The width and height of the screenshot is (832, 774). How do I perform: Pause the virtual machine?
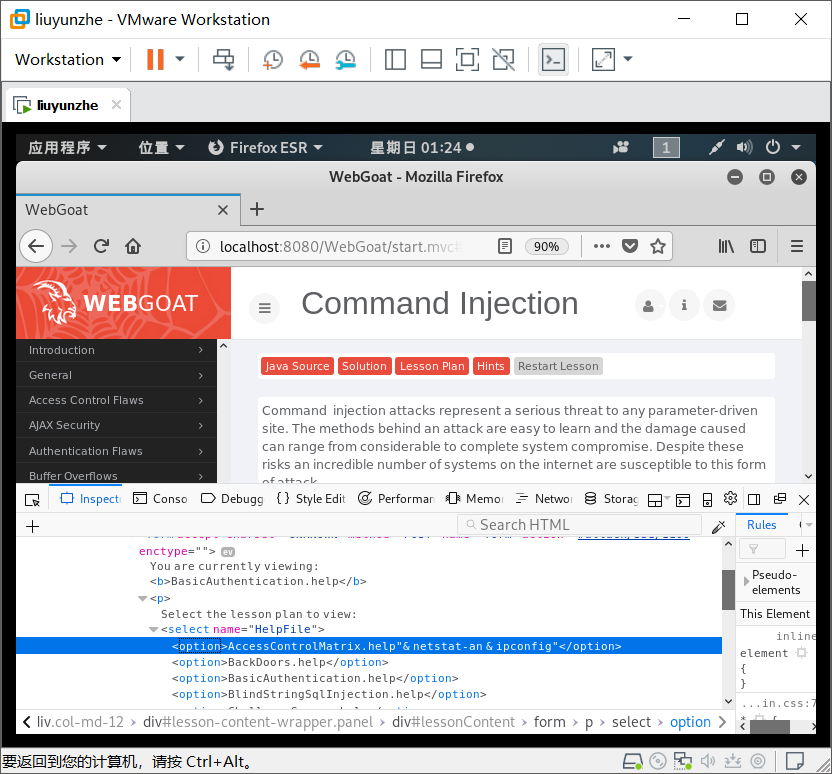click(155, 59)
